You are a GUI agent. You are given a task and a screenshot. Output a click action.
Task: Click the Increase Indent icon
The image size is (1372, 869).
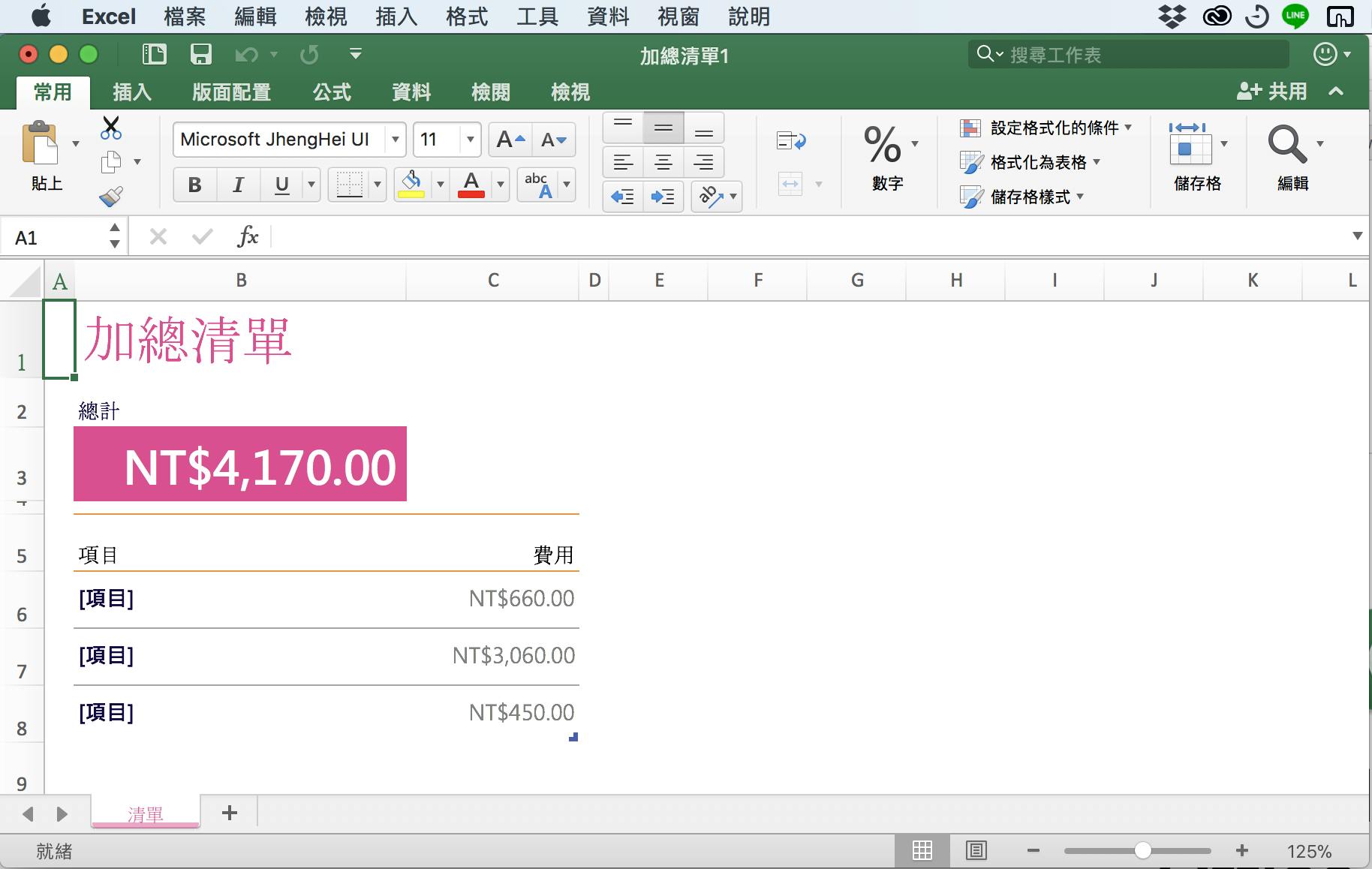pos(662,197)
